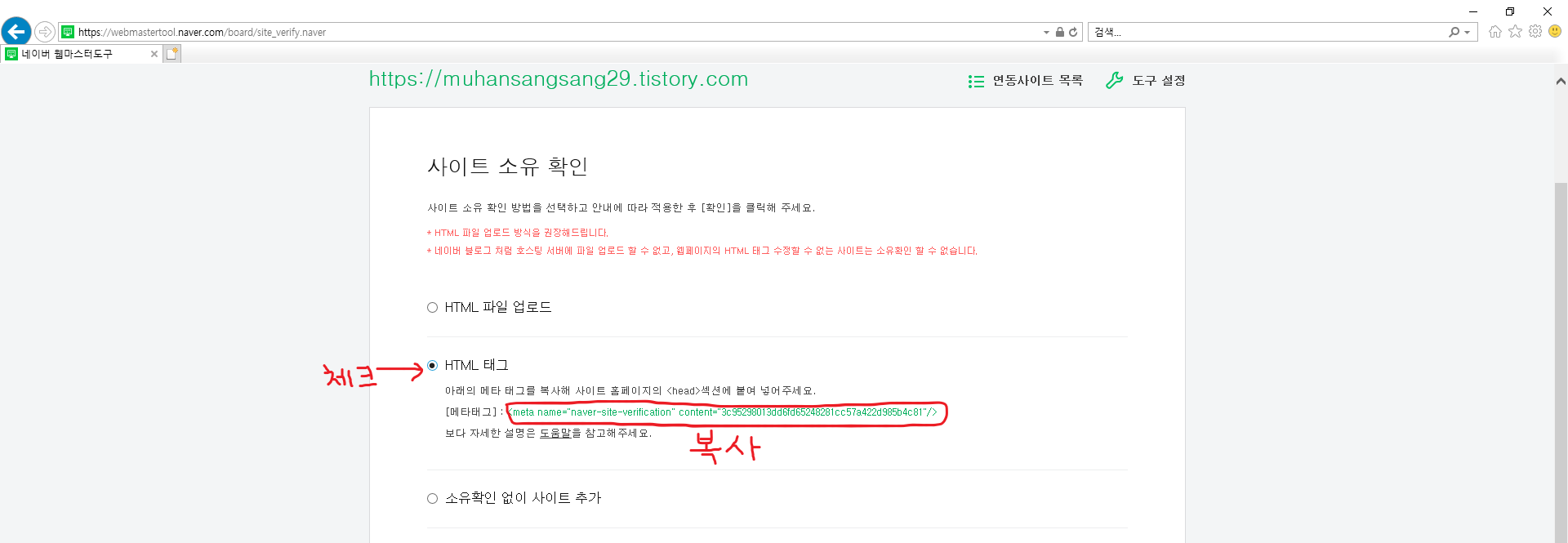Image resolution: width=1568 pixels, height=543 pixels.
Task: Click the 사이트 소유 확인 heading
Action: point(507,167)
